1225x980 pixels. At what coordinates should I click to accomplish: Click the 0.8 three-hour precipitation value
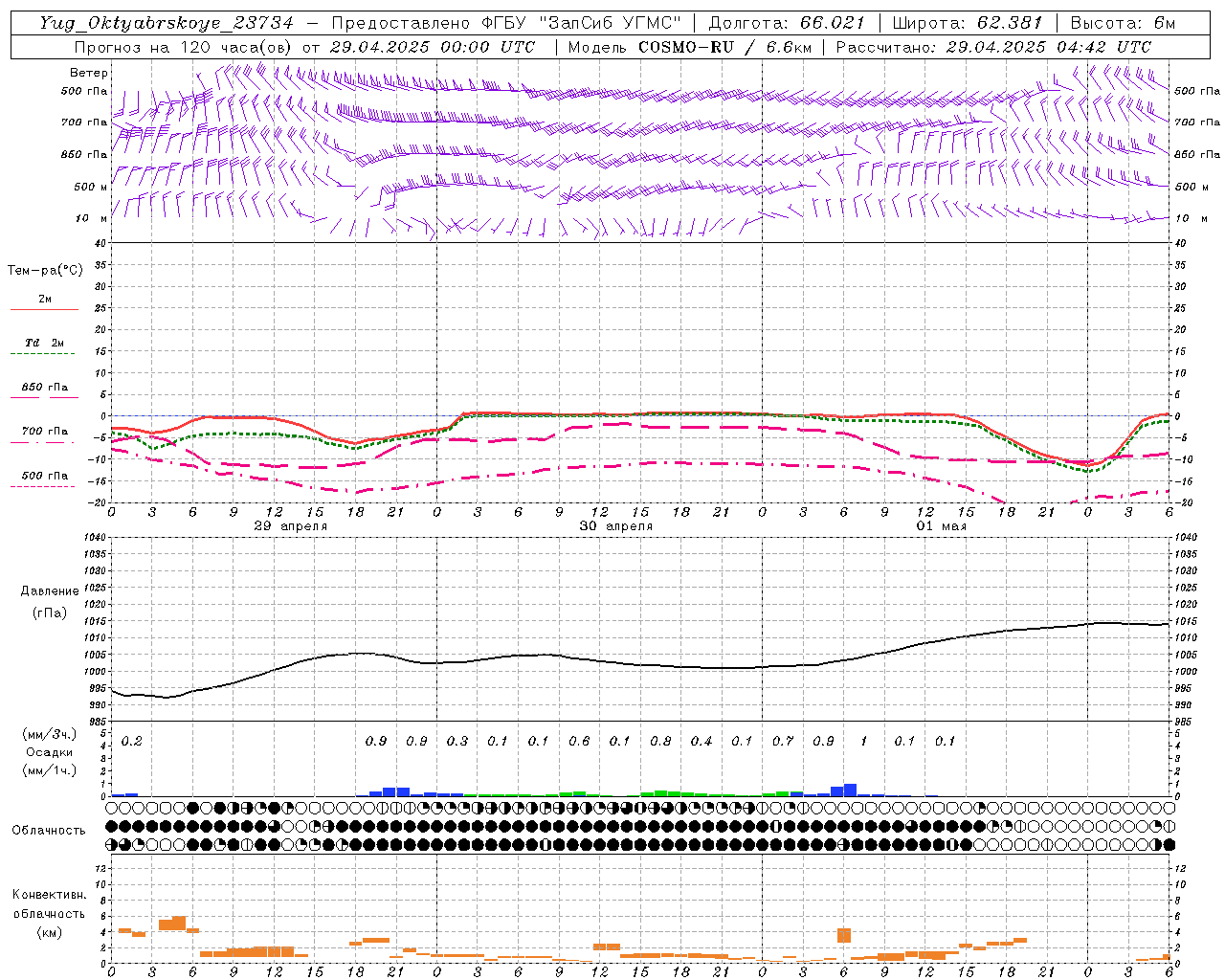tap(660, 741)
